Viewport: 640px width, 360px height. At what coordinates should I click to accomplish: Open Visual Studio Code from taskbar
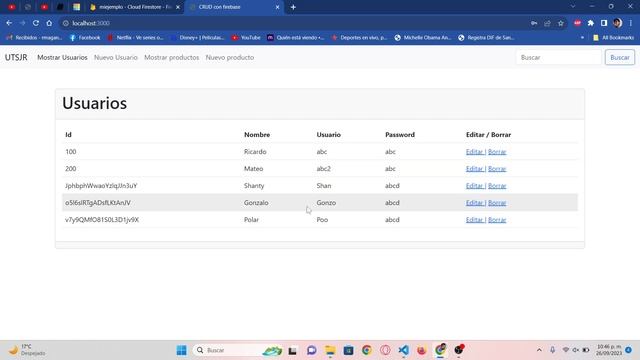point(404,350)
